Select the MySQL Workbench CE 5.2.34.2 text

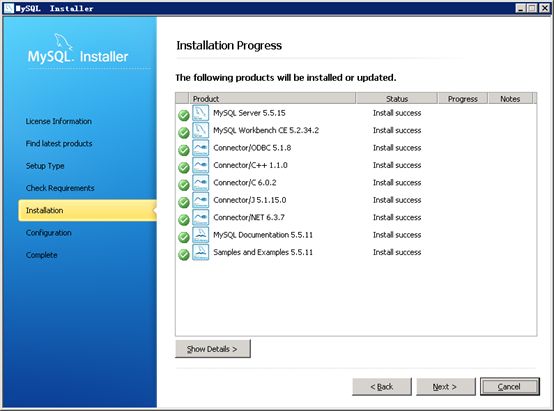coord(266,130)
